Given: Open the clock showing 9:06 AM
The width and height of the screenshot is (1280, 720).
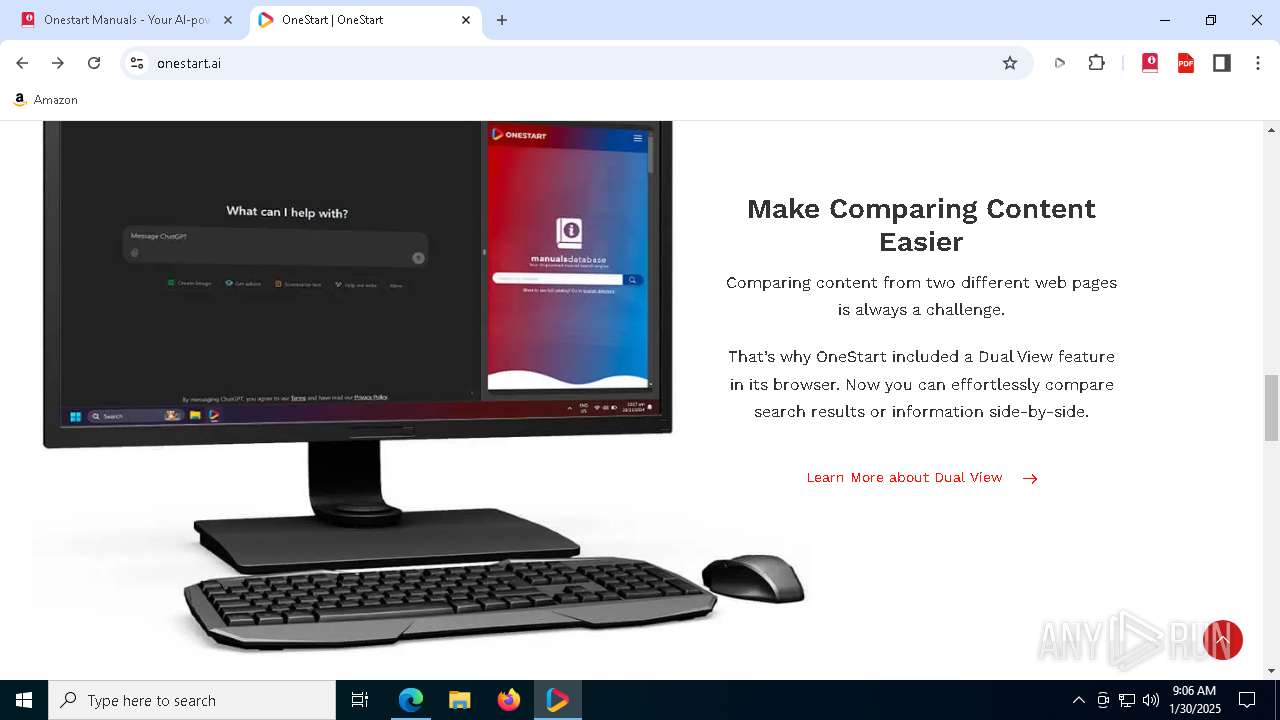Looking at the screenshot, I should coord(1194,700).
